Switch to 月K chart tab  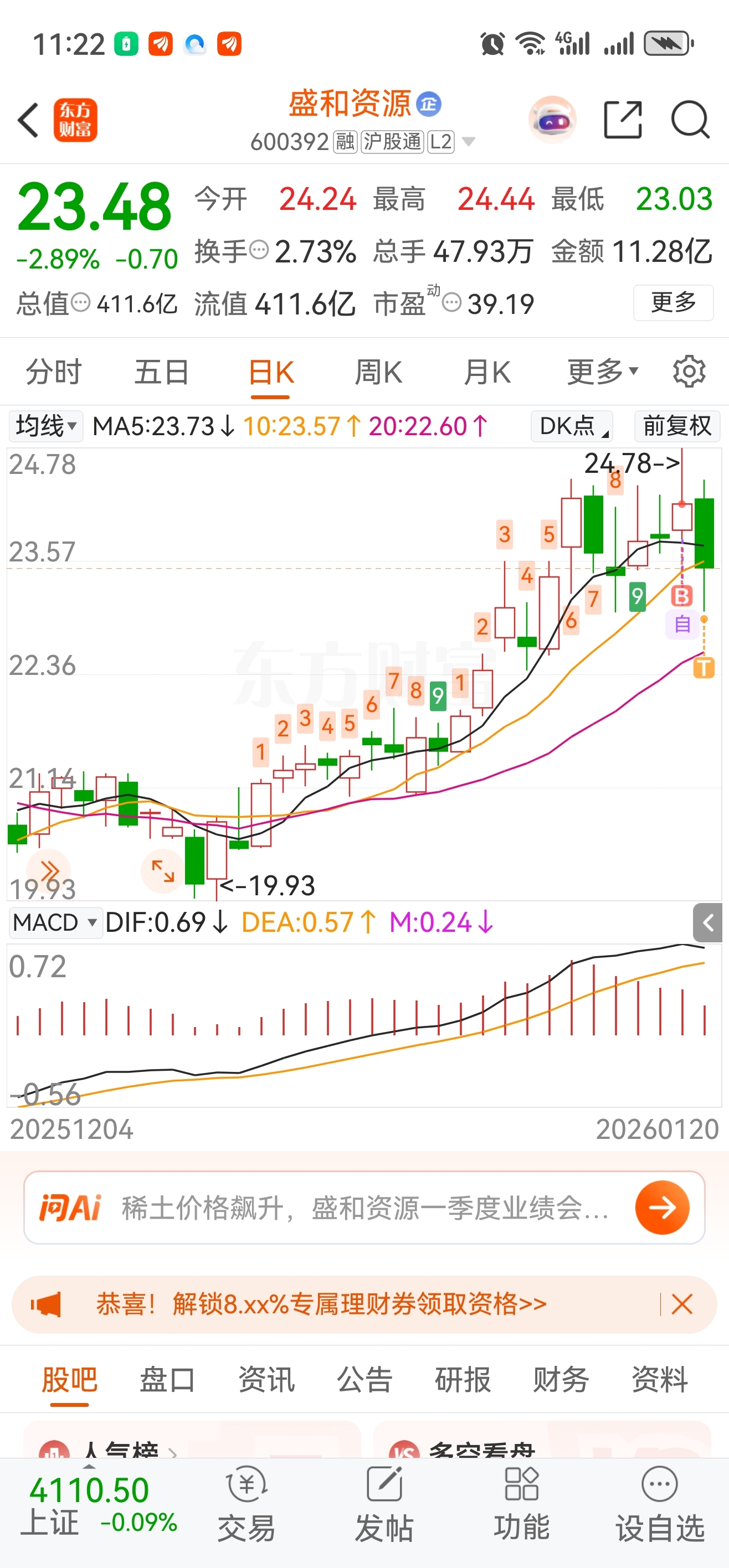pos(486,372)
